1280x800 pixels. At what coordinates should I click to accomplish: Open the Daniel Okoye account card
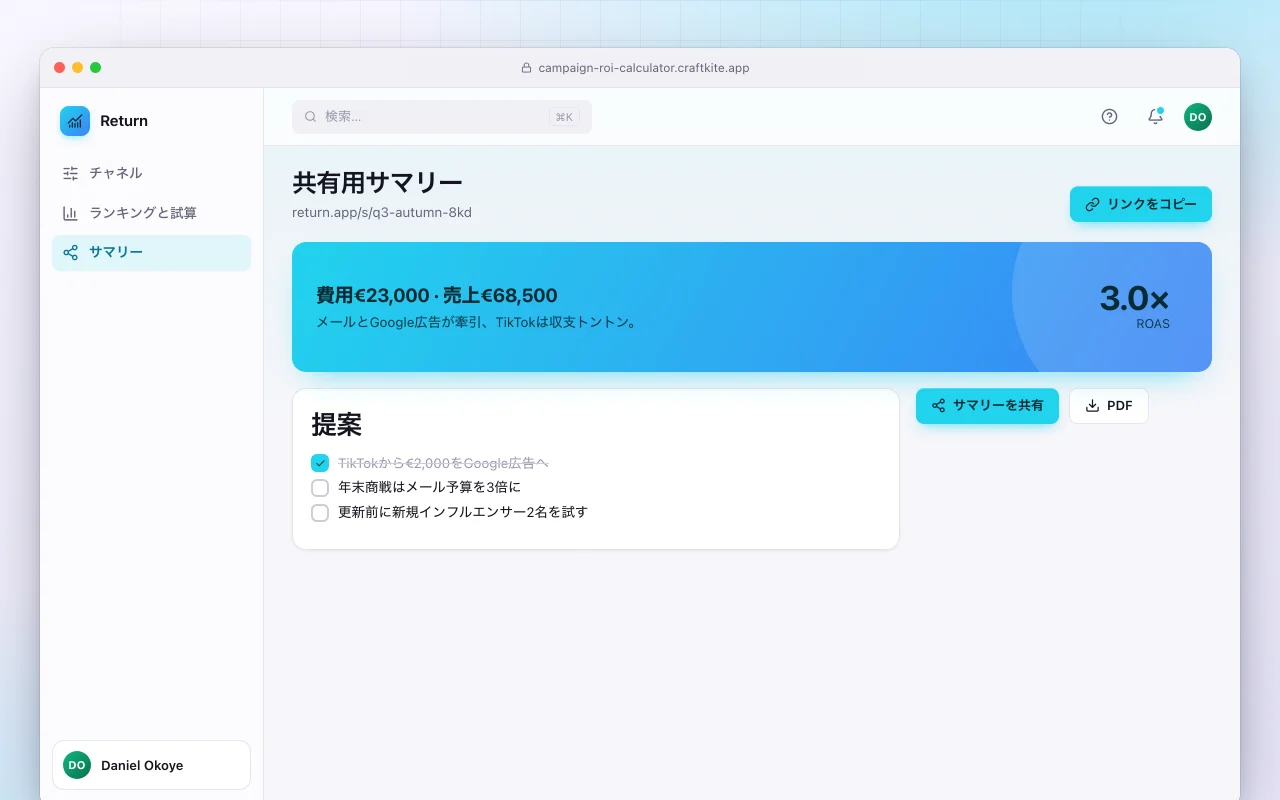tap(151, 765)
